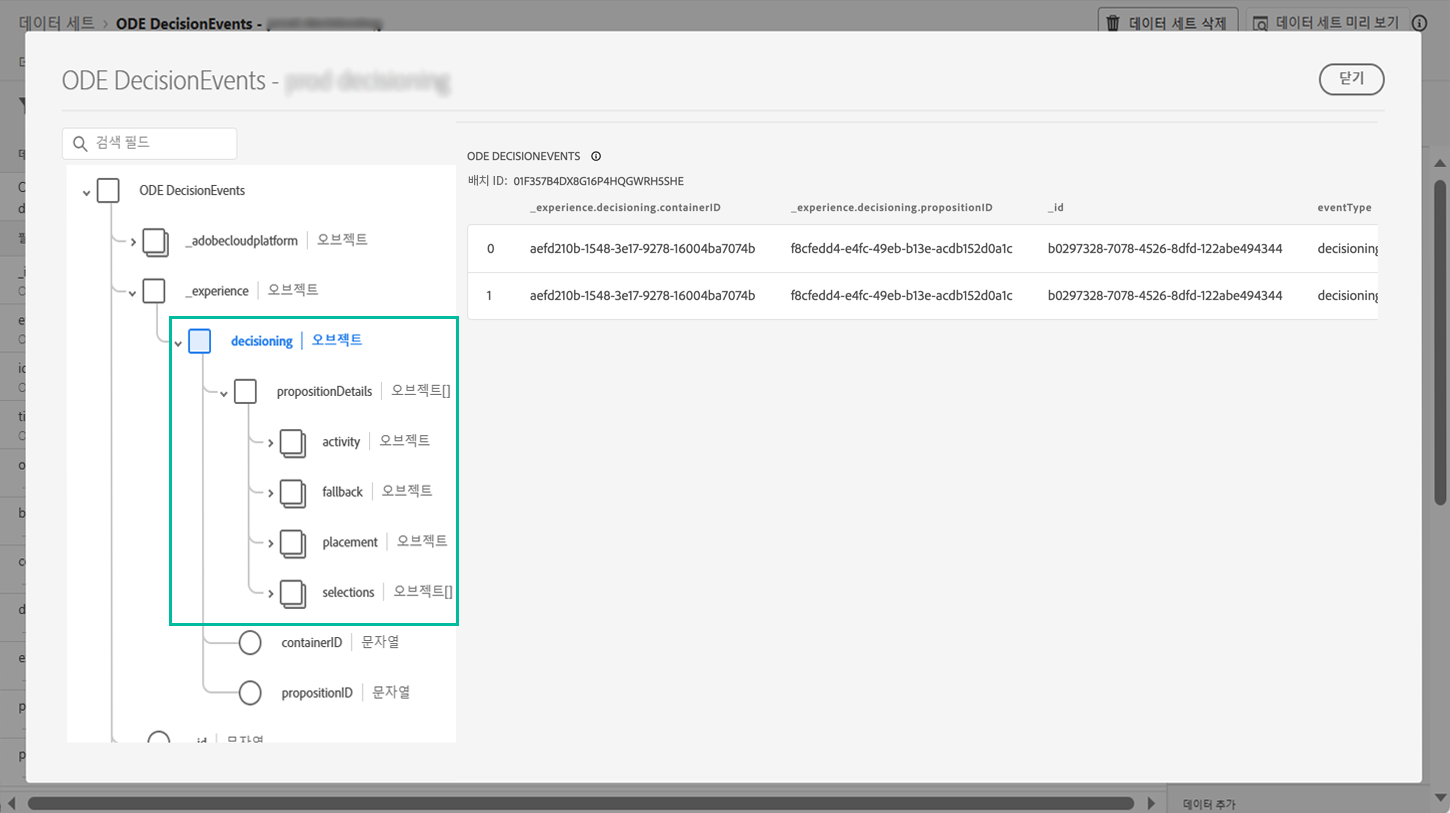This screenshot has height=813, width=1450.
Task: Collapse the _experience node
Action: click(132, 292)
